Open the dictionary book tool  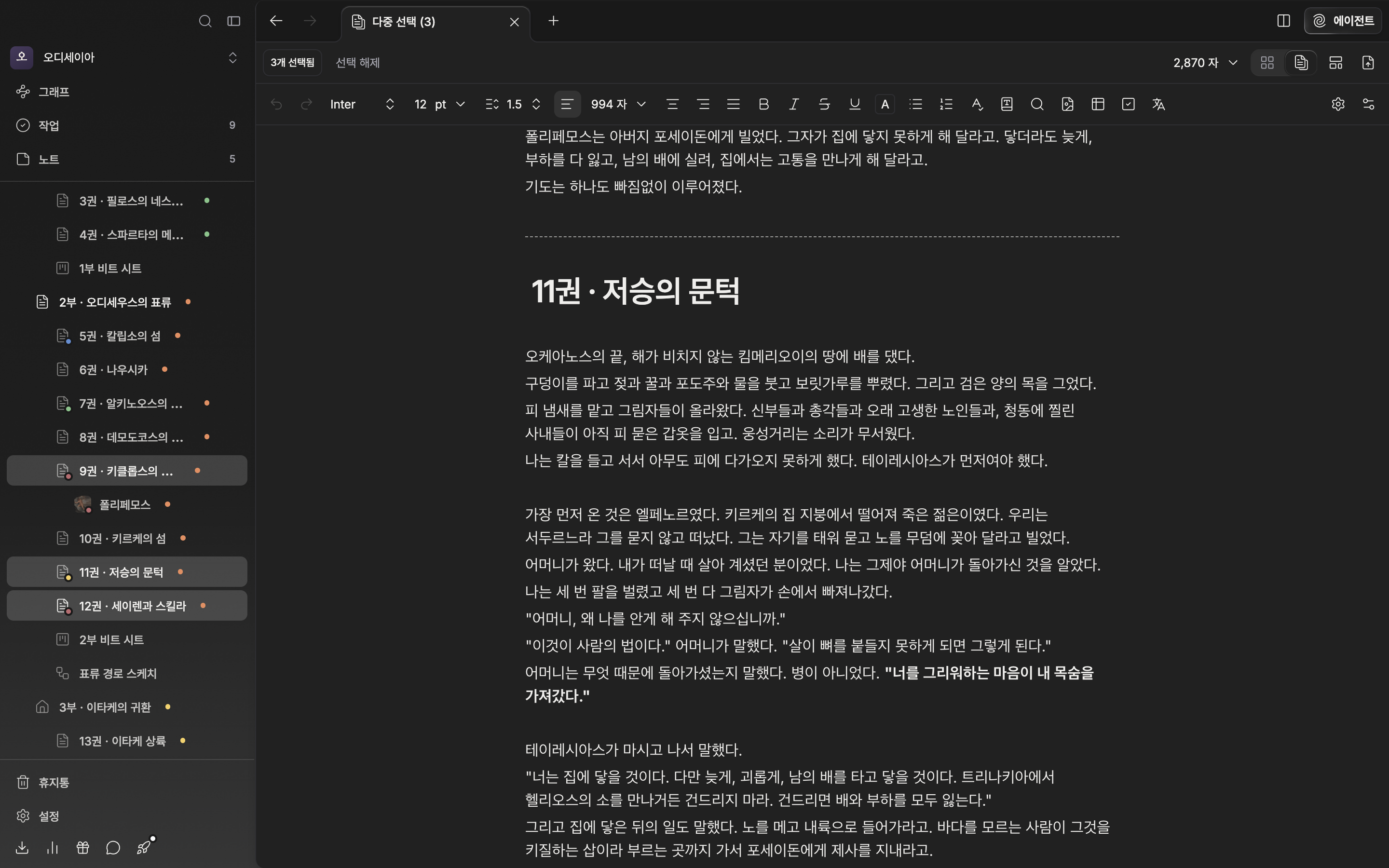(1007, 104)
